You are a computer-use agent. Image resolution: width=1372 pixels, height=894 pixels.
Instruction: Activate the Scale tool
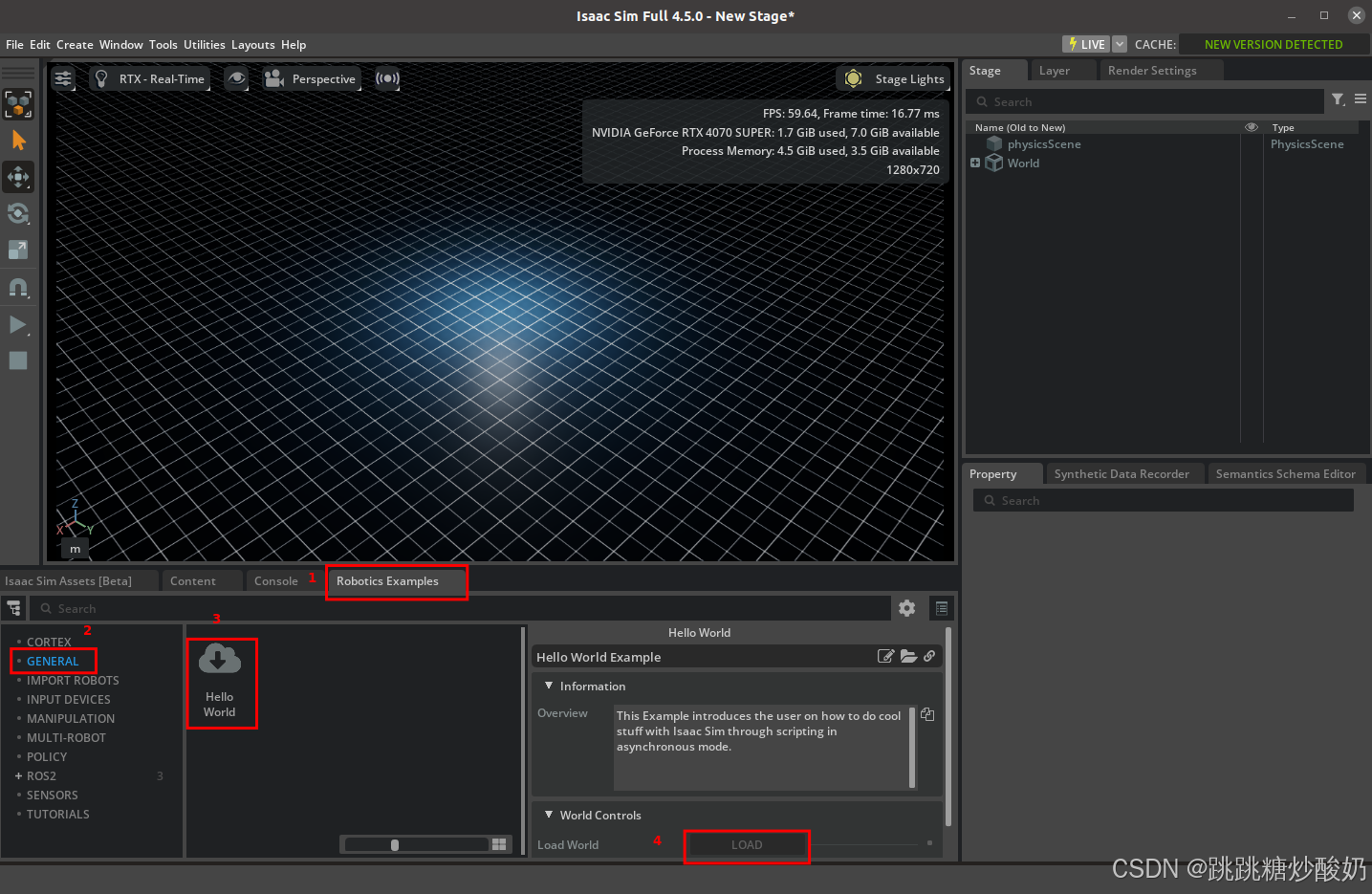pyautogui.click(x=18, y=250)
